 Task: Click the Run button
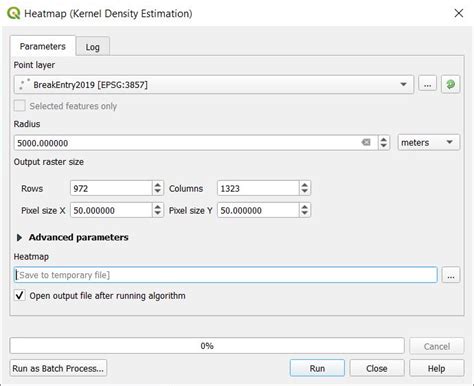tap(317, 368)
